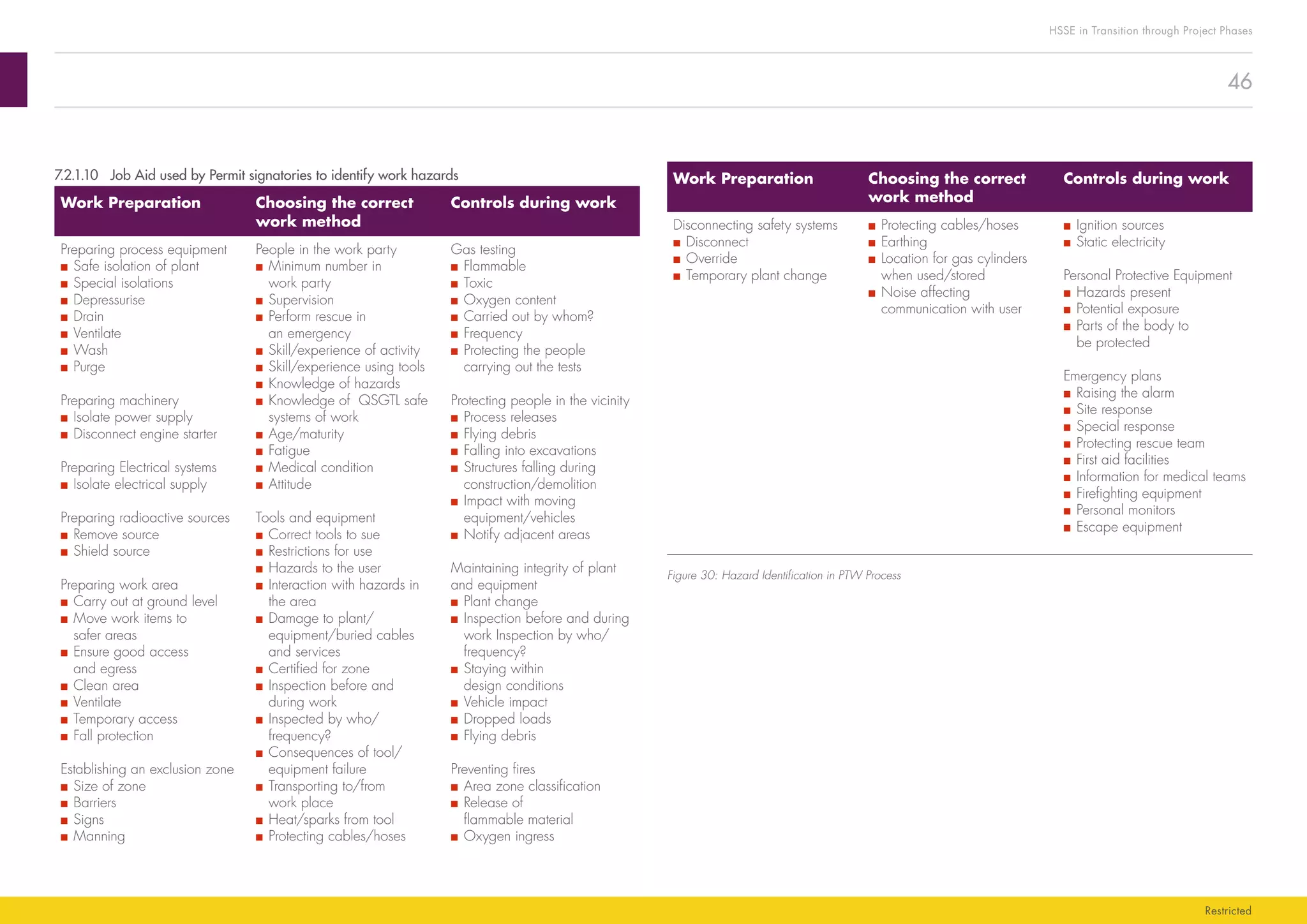Click the 'Preventing fires' subheading

click(x=493, y=769)
